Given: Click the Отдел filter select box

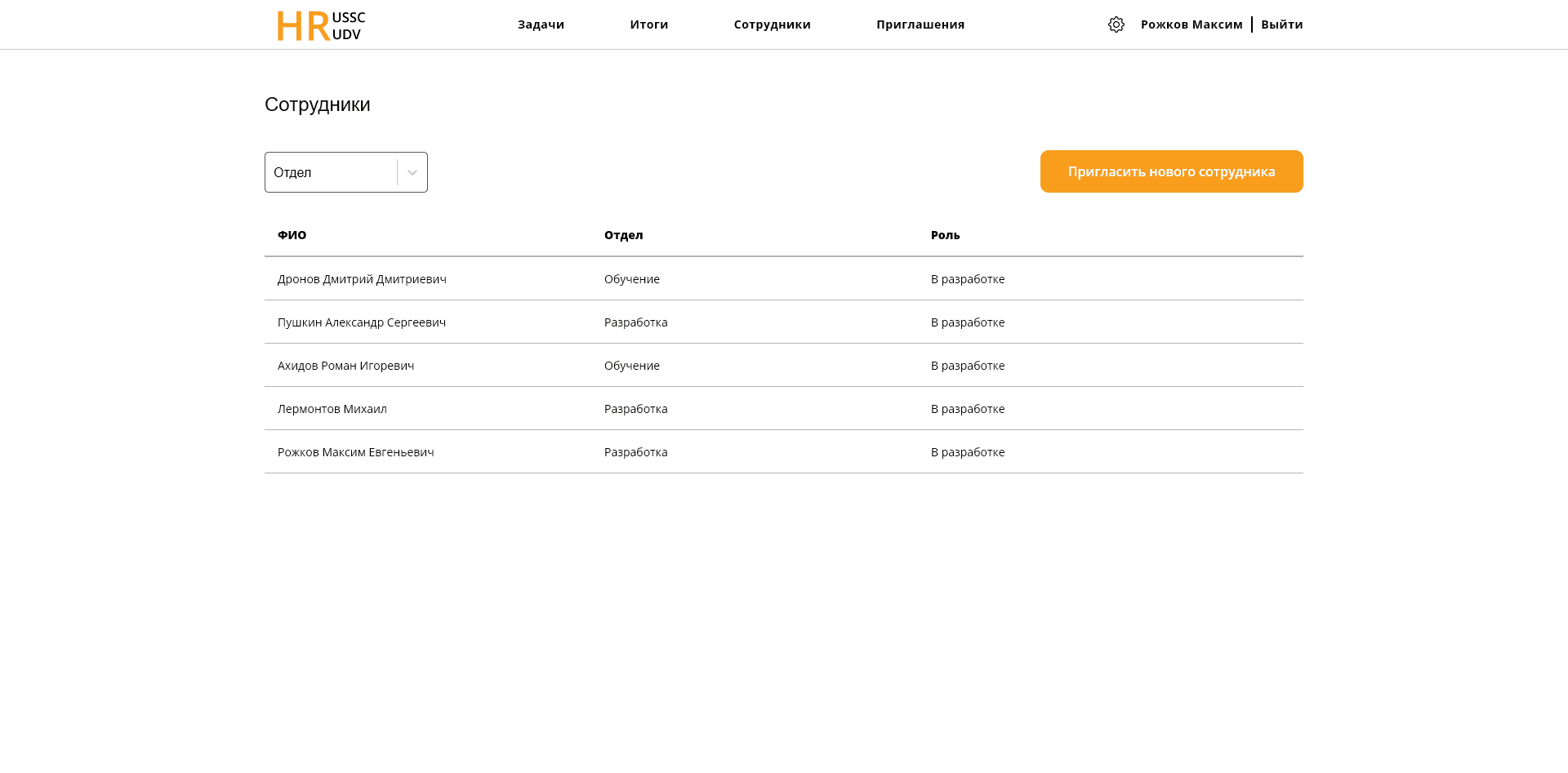Looking at the screenshot, I should click(x=331, y=172).
